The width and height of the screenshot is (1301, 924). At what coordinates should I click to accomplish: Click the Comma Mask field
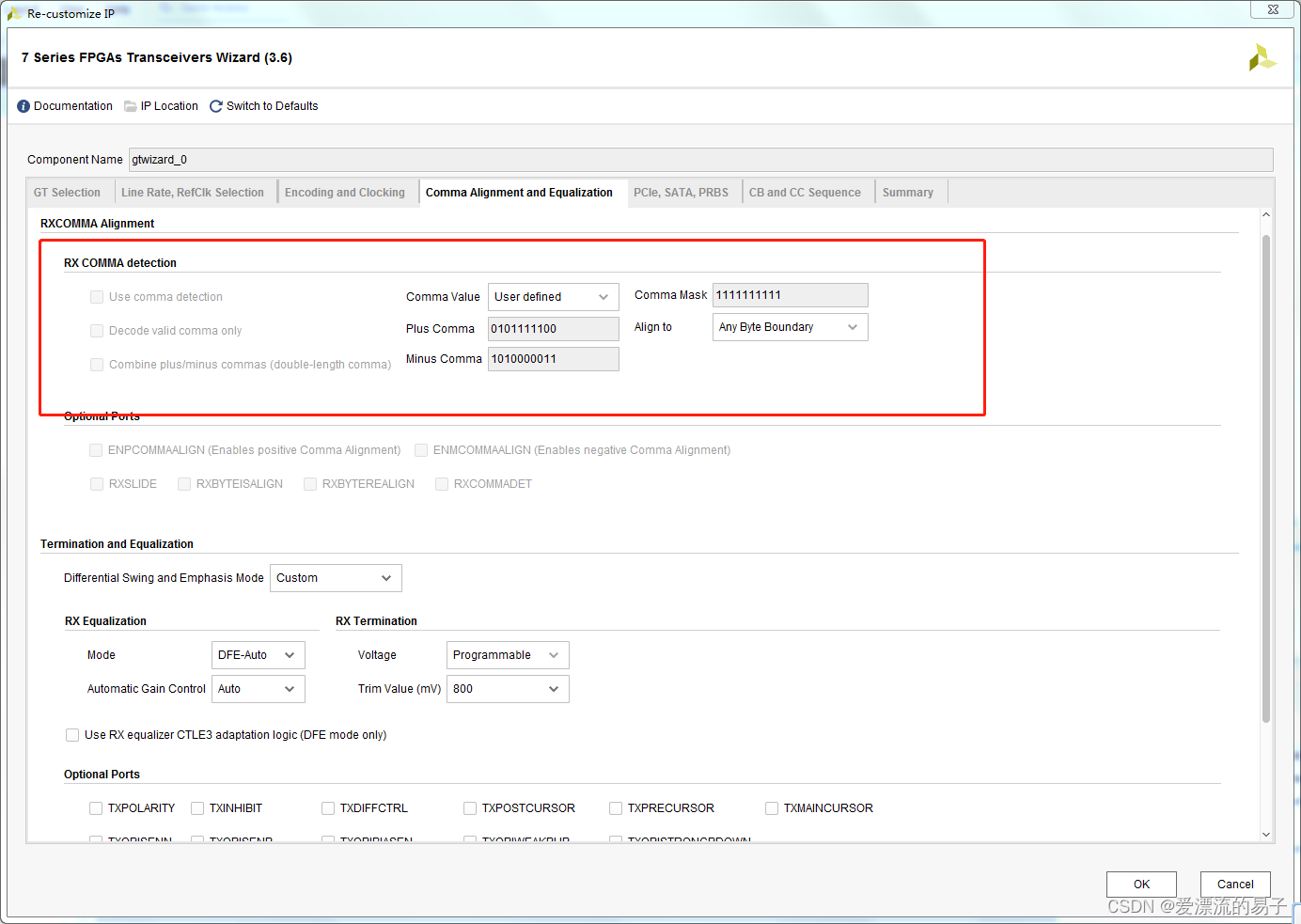coord(791,295)
